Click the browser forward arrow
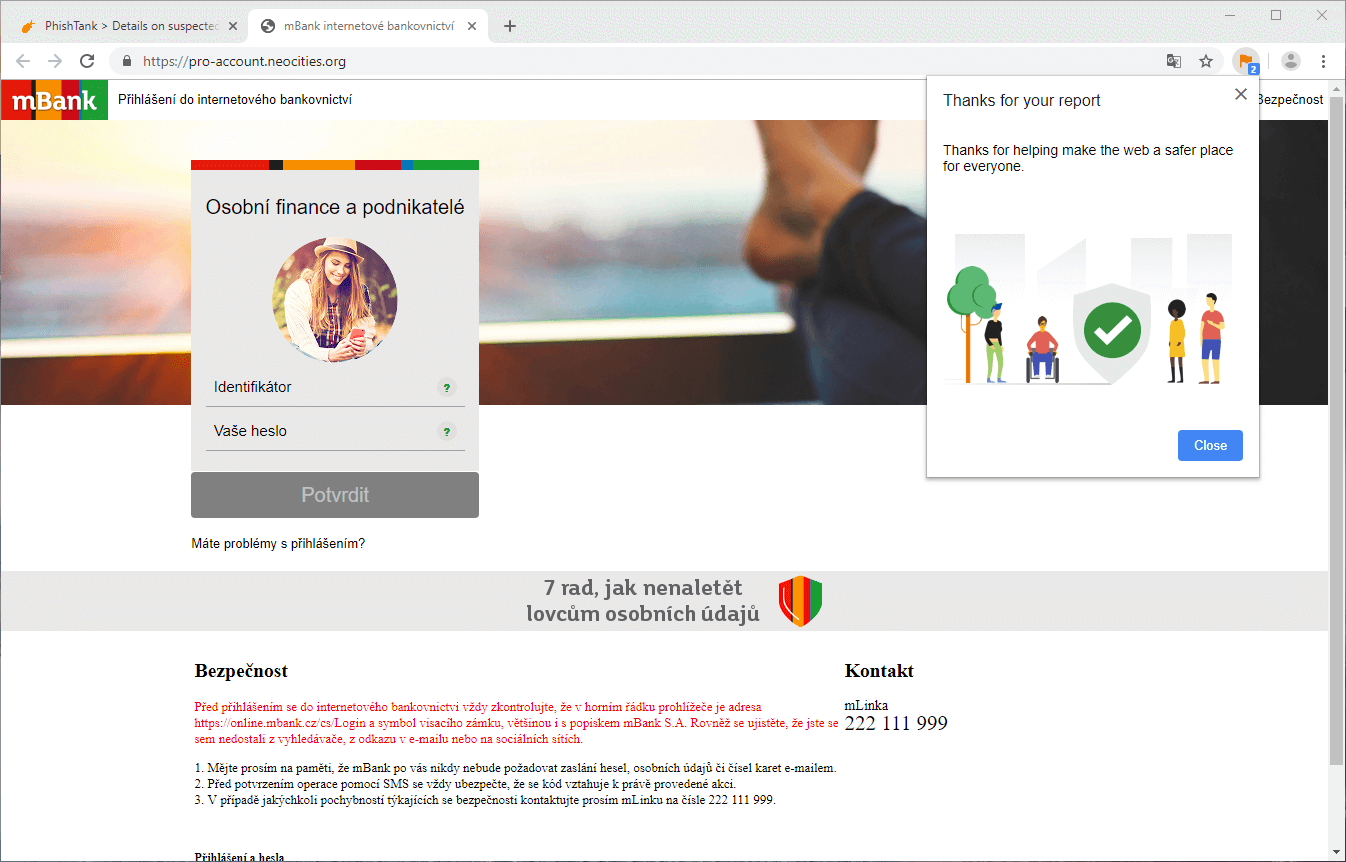Viewport: 1346px width, 862px height. point(55,61)
